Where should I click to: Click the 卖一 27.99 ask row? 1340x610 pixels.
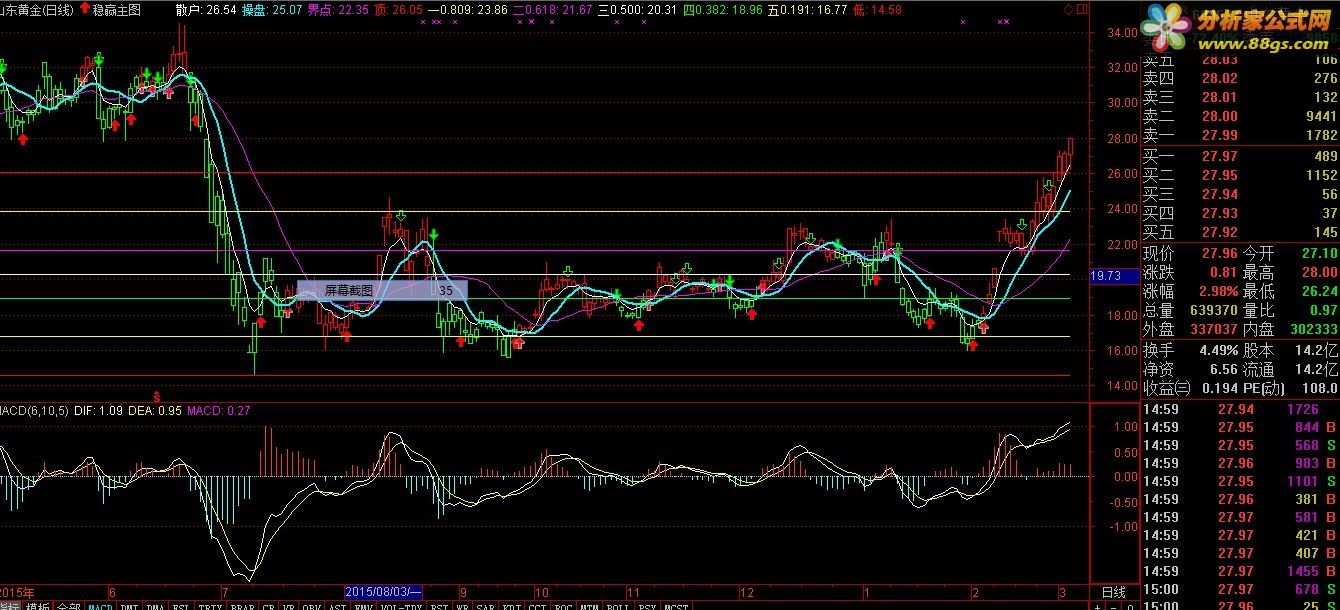point(1240,135)
